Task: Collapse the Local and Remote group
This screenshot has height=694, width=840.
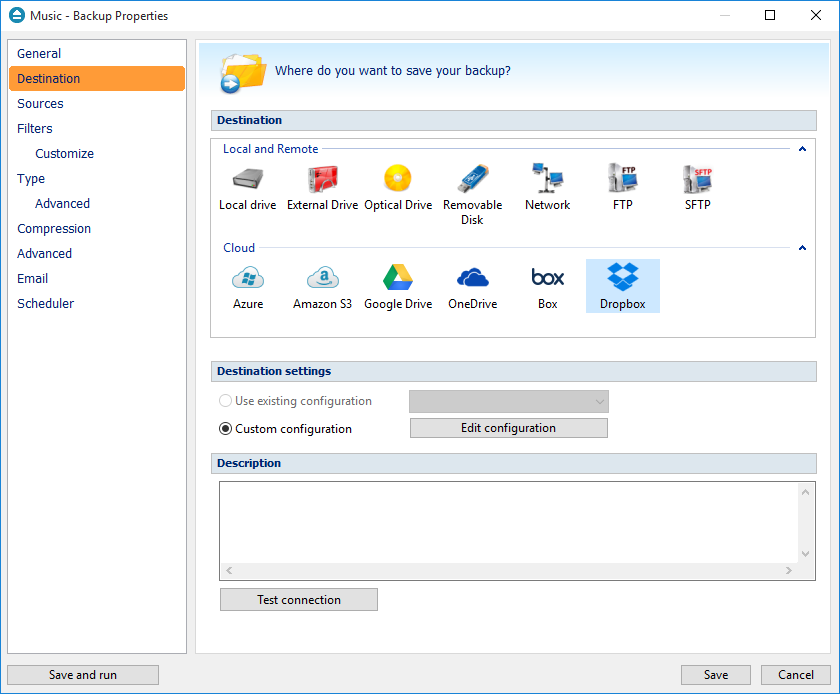Action: click(802, 149)
